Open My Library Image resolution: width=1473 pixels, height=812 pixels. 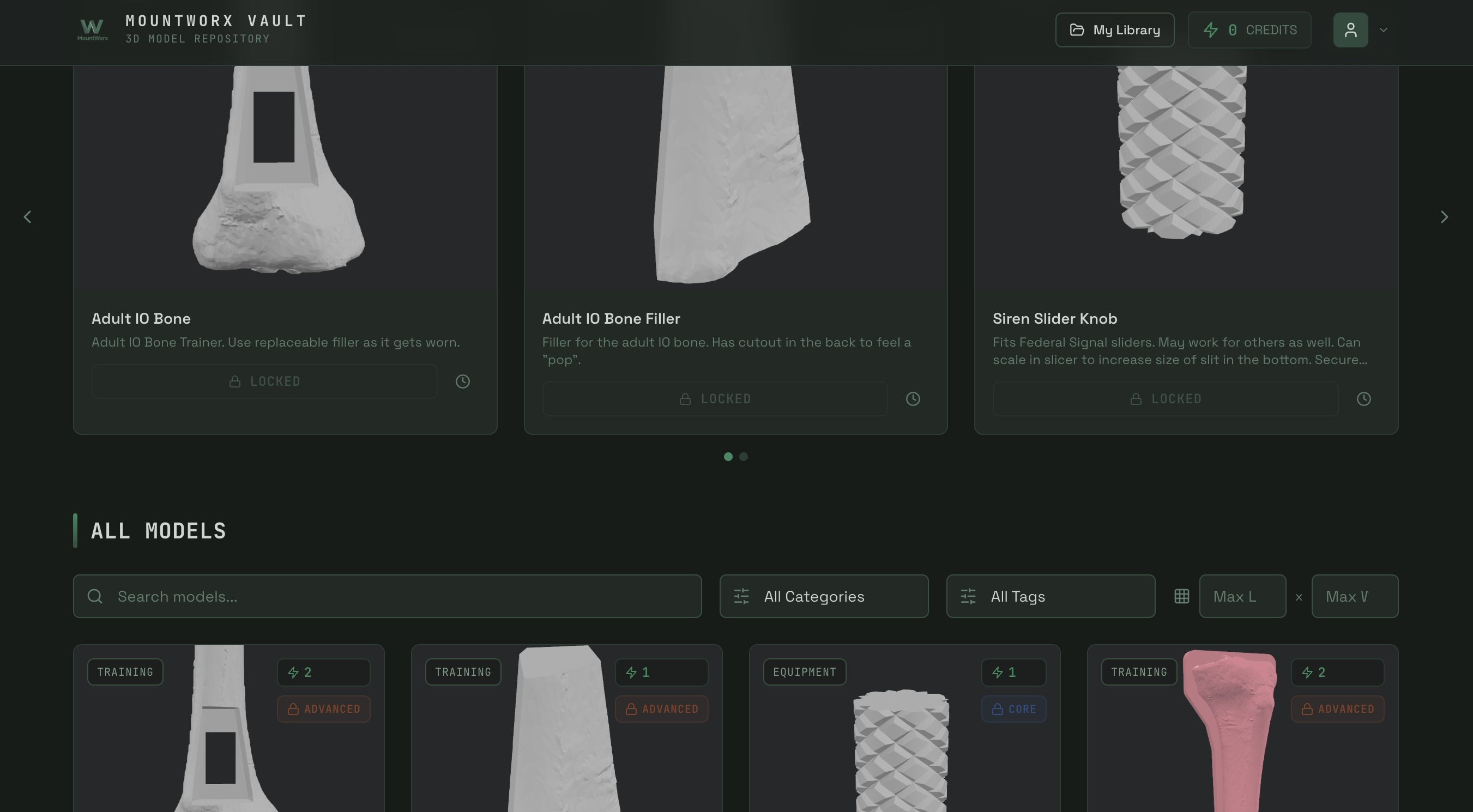[1114, 30]
